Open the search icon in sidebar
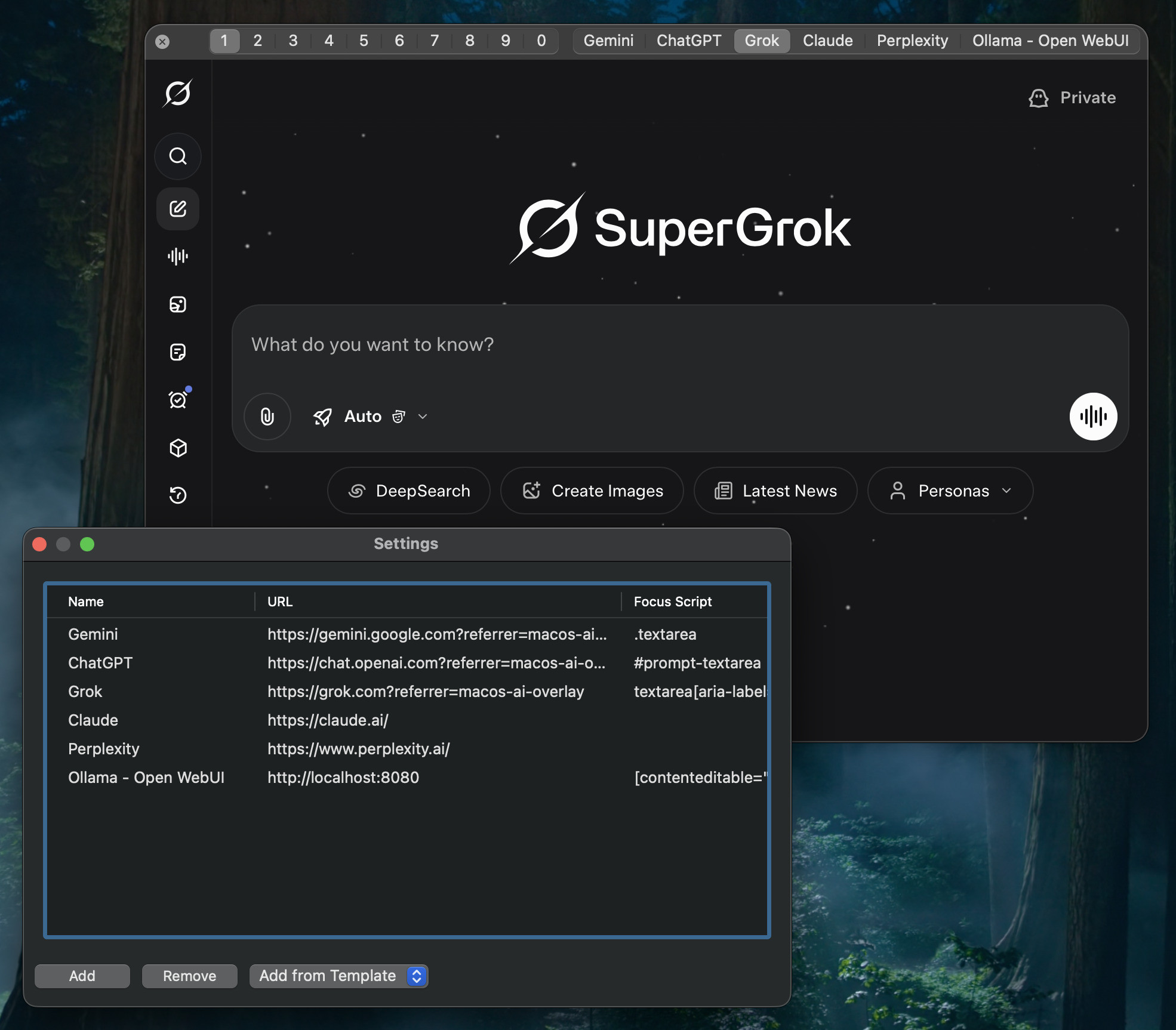Image resolution: width=1176 pixels, height=1030 pixels. tap(178, 156)
